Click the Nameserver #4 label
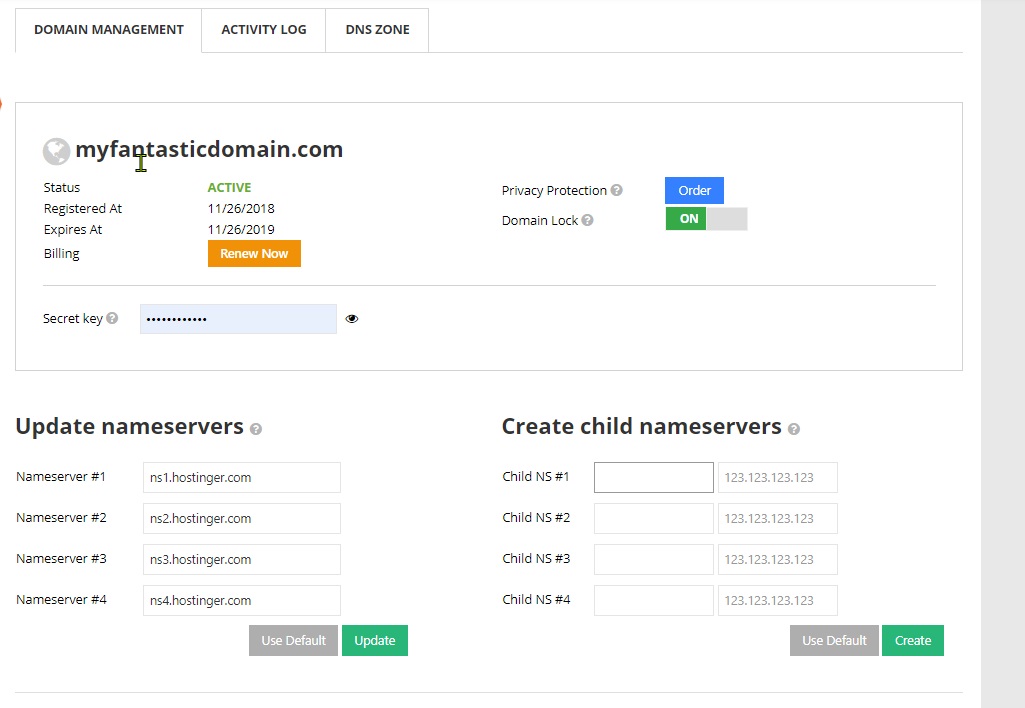Image resolution: width=1025 pixels, height=708 pixels. [61, 599]
